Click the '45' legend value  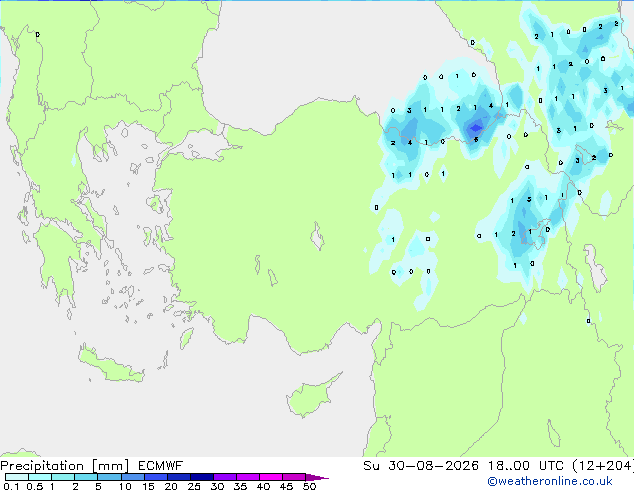coord(287,486)
